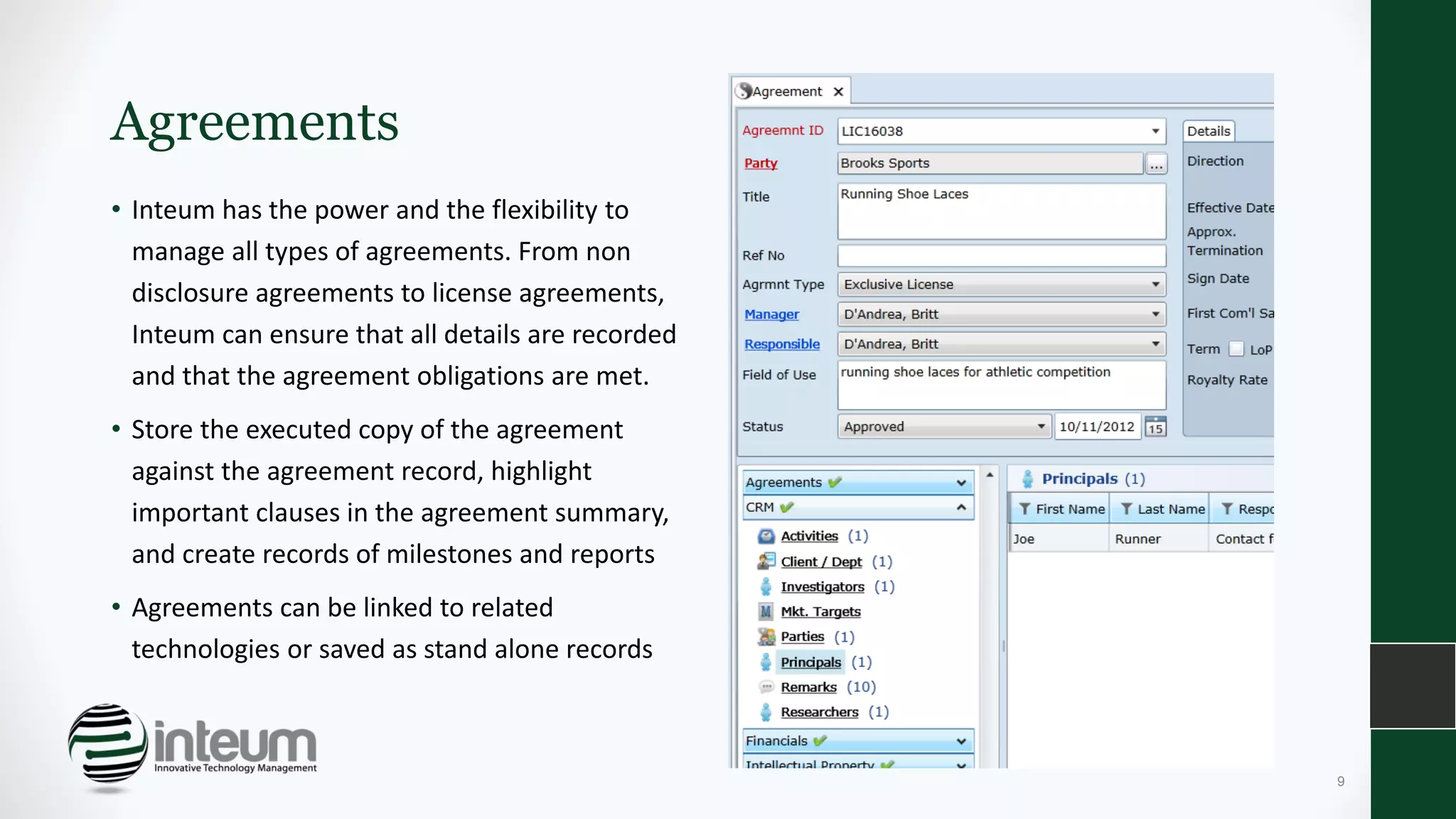
Task: Toggle the LoP checkbox next to Term
Action: [1237, 349]
